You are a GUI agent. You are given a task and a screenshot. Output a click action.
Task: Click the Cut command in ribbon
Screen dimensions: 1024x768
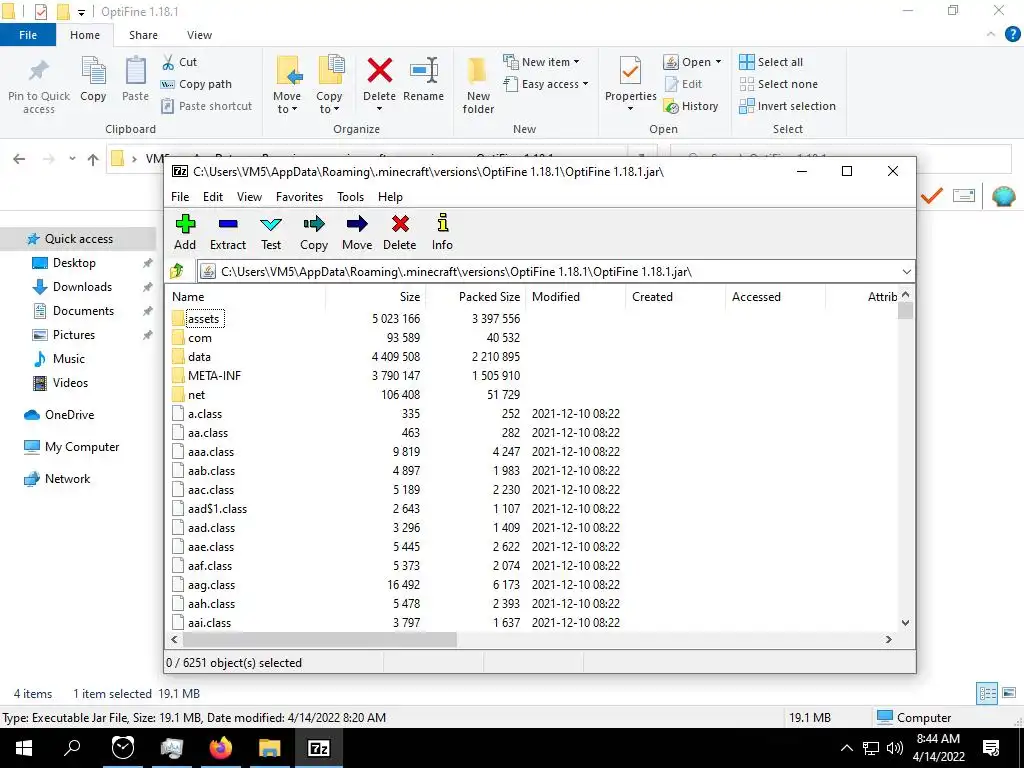click(x=180, y=62)
